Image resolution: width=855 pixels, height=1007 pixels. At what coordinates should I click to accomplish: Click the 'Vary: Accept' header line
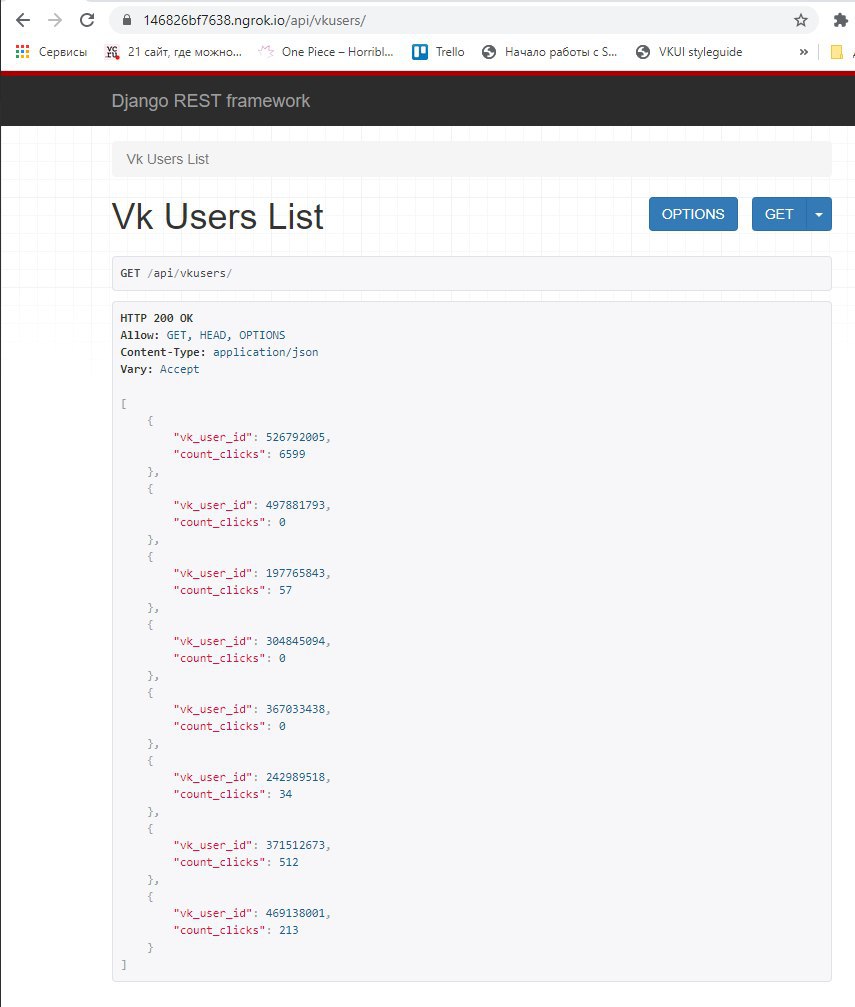point(159,369)
